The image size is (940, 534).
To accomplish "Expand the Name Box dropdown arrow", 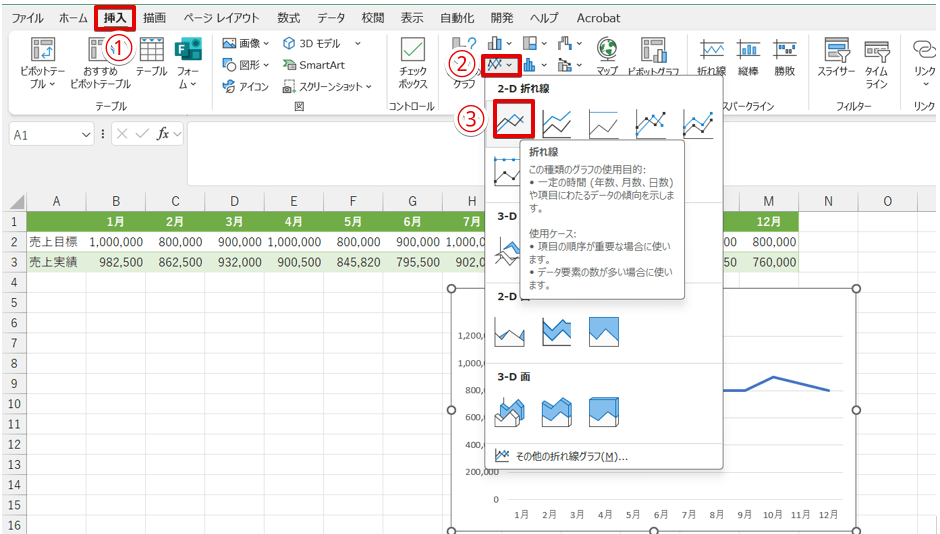I will coord(87,134).
